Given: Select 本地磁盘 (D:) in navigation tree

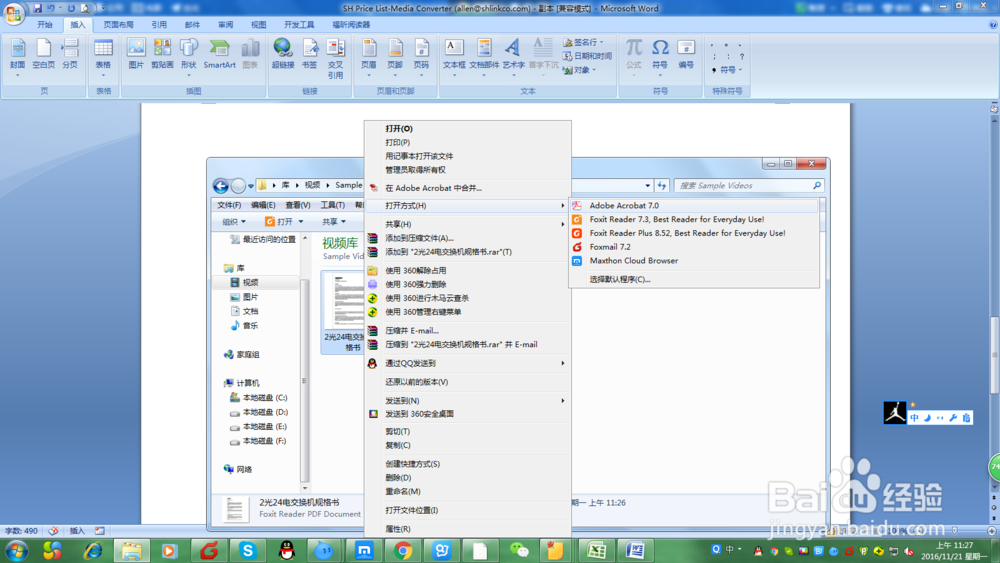Looking at the screenshot, I should coord(265,413).
